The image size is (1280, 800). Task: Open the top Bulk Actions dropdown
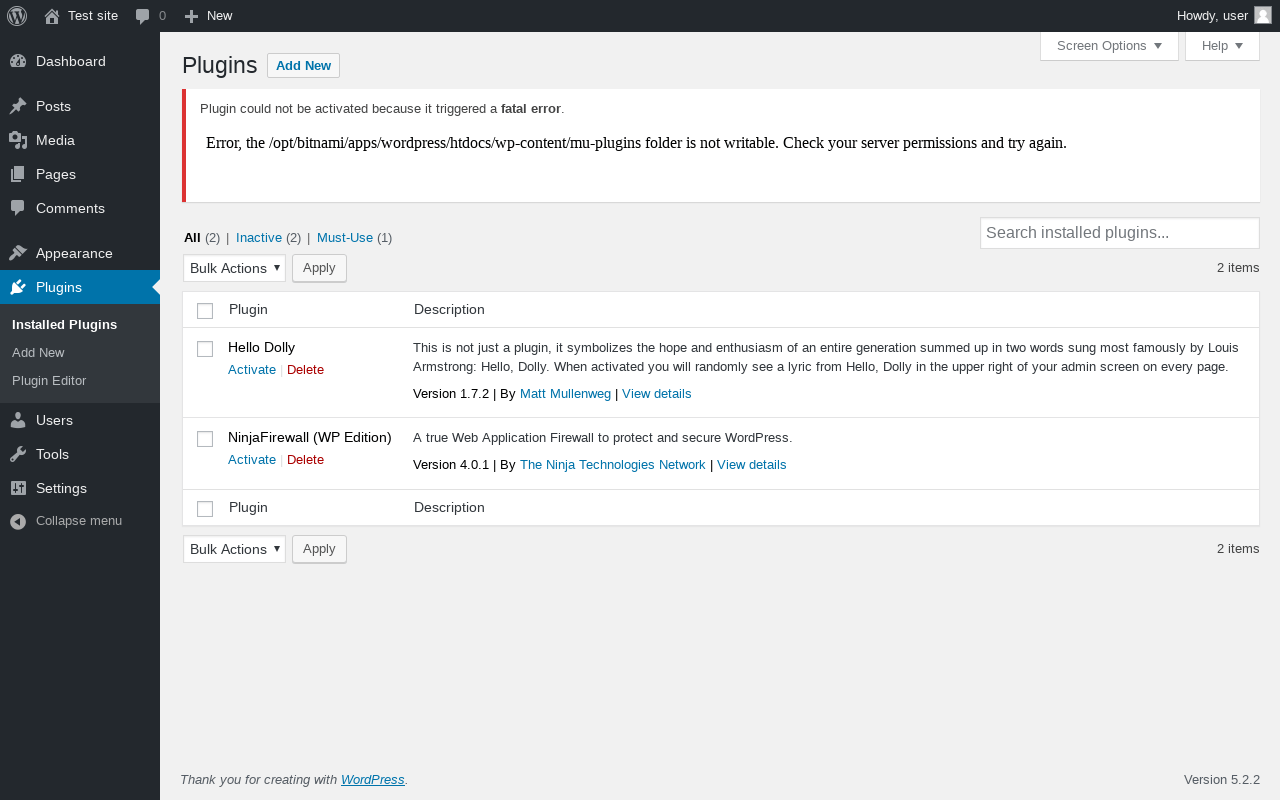pyautogui.click(x=234, y=268)
